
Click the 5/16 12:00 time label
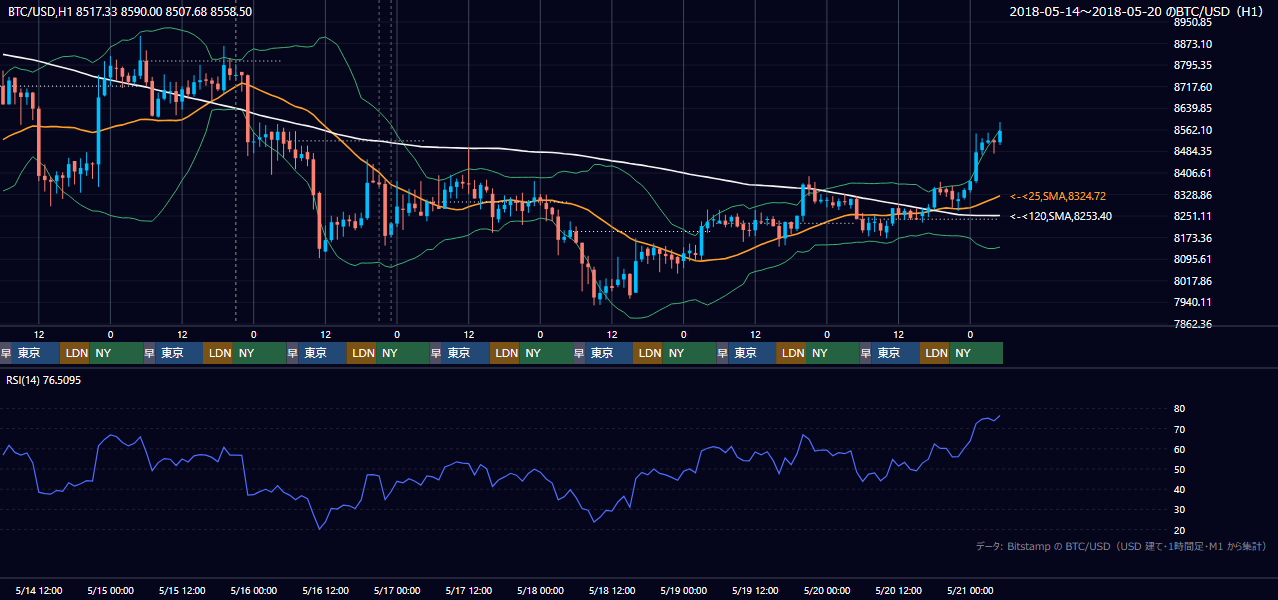325,590
